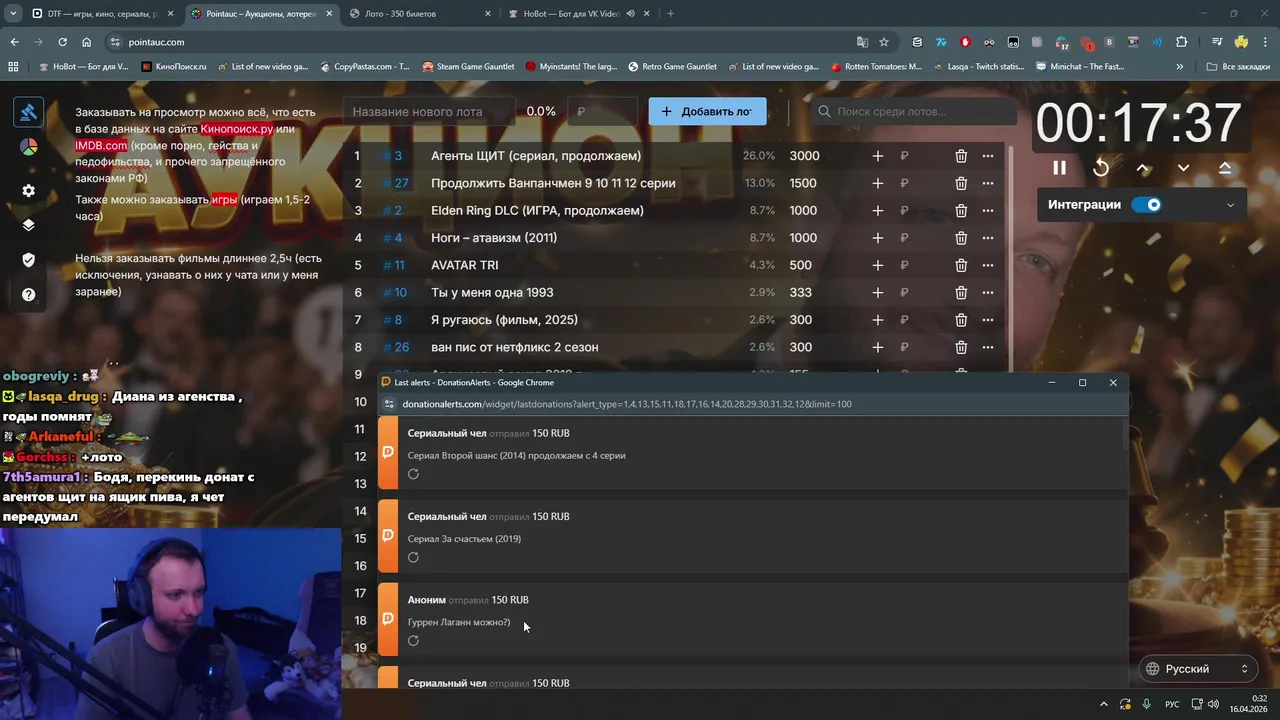Click the highlighted игры link
1280x720 pixels.
224,199
